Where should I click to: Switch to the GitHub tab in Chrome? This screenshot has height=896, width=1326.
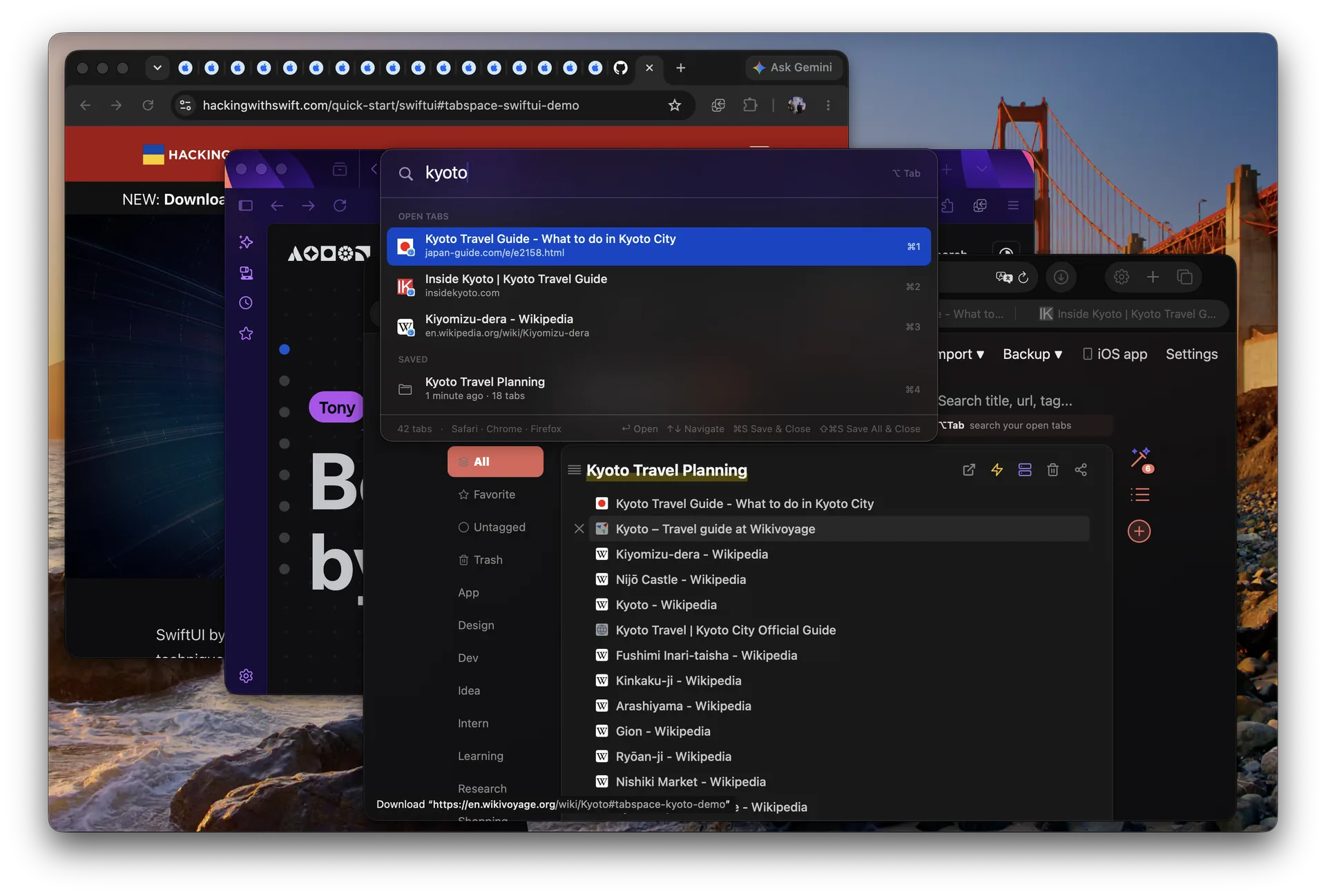(x=621, y=68)
